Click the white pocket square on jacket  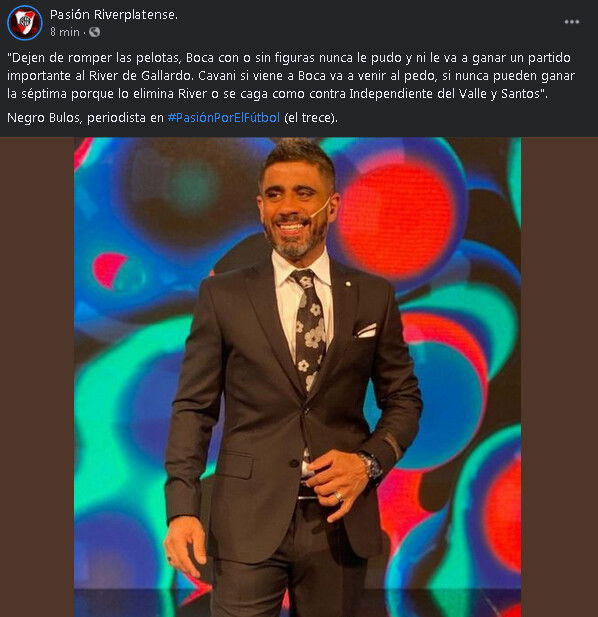tap(366, 331)
